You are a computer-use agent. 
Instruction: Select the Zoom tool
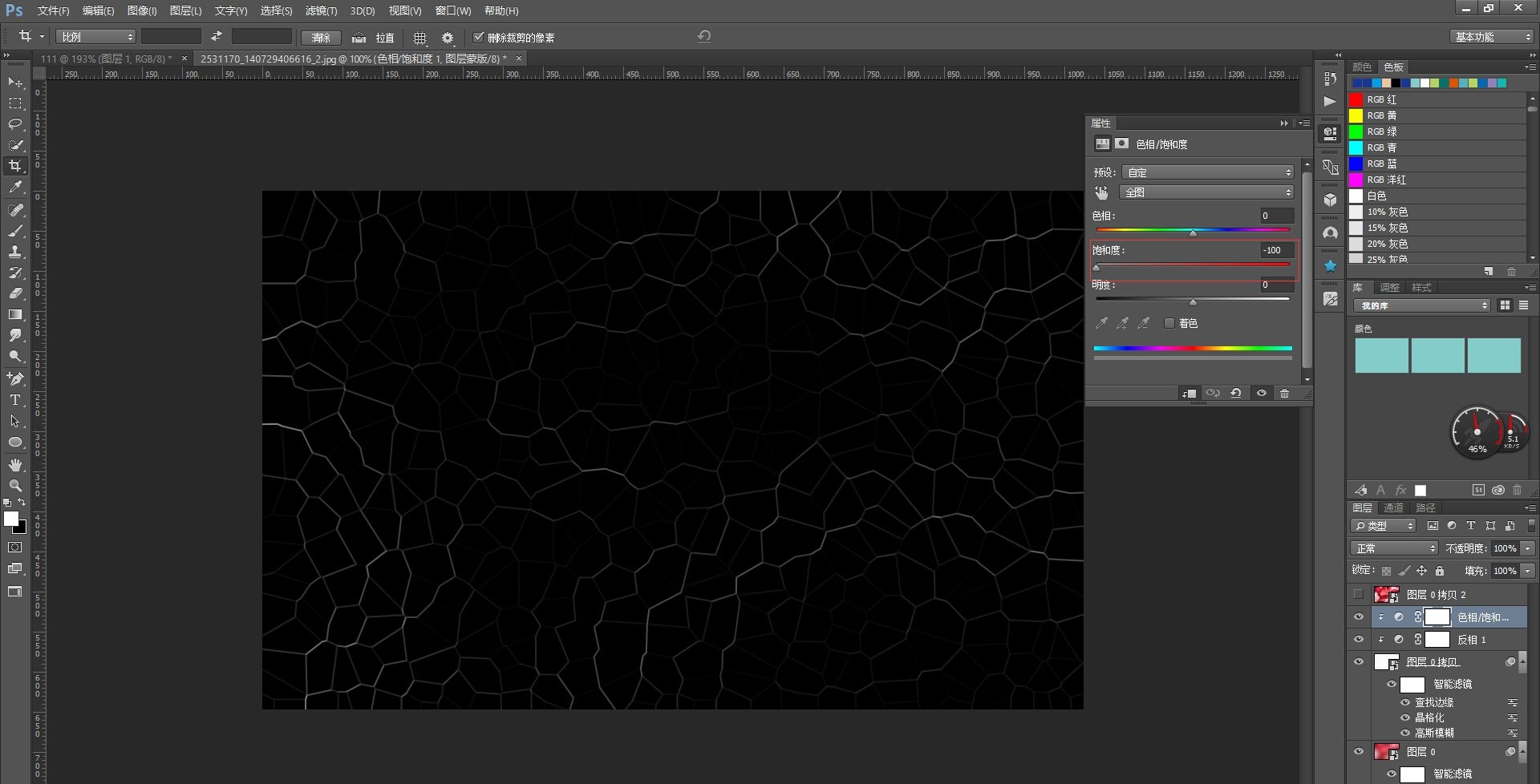click(x=15, y=486)
